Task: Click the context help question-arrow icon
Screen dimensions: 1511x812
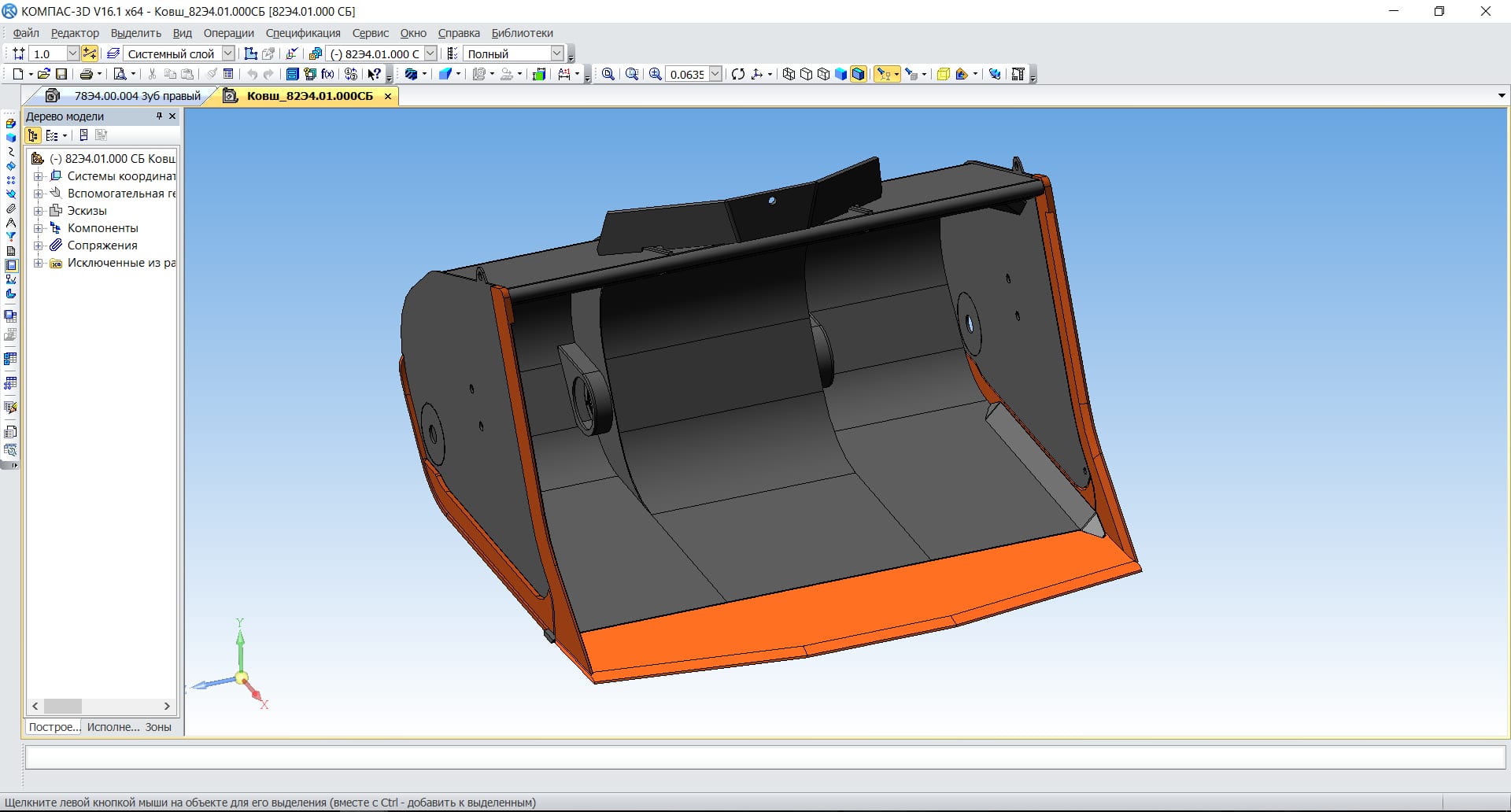Action: (x=375, y=74)
